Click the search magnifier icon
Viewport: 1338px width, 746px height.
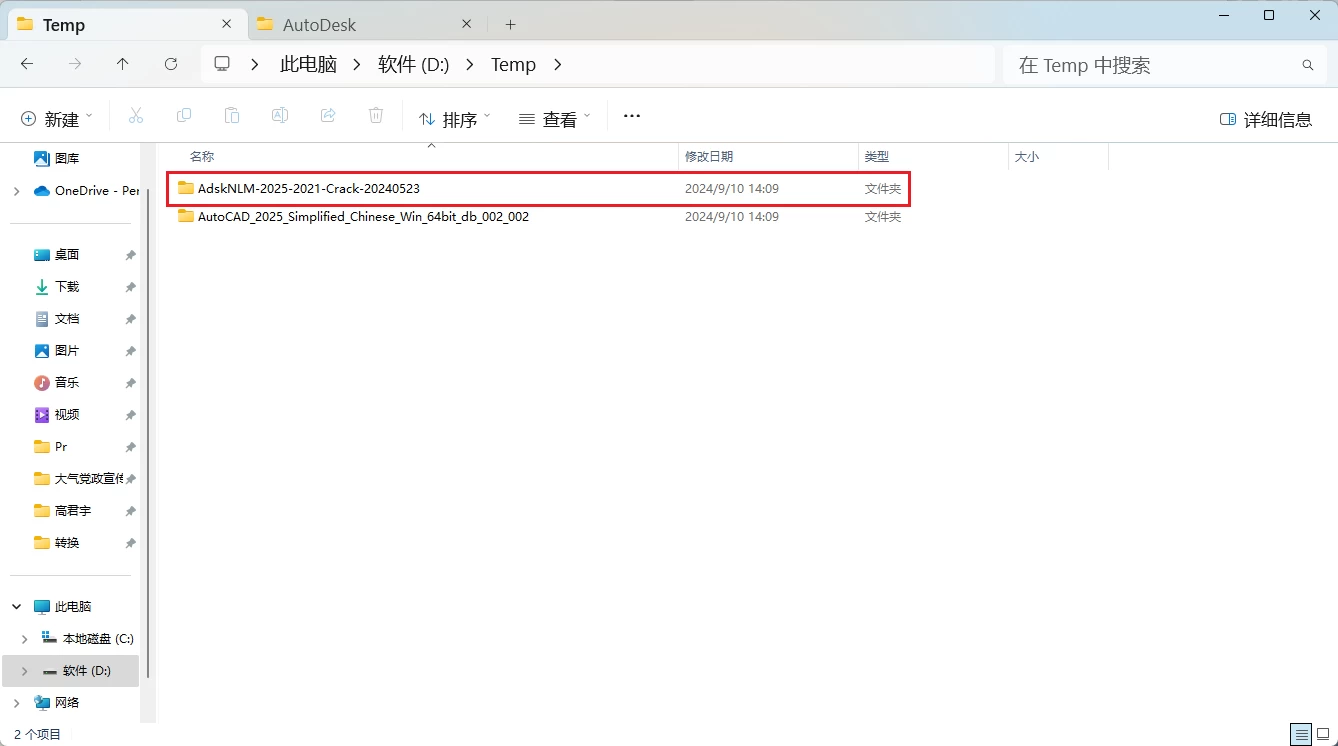(1308, 65)
